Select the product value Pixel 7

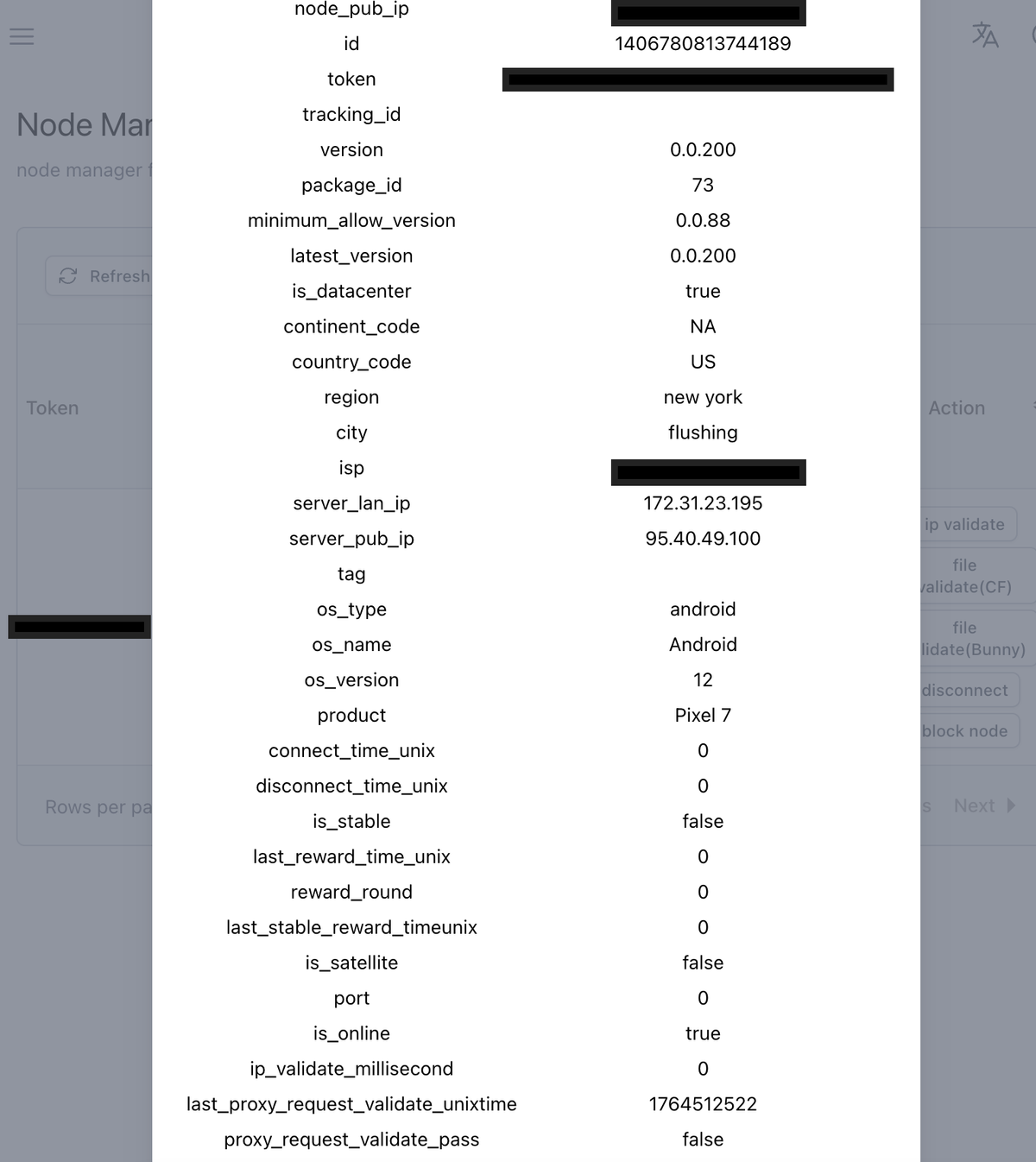pyautogui.click(x=703, y=715)
